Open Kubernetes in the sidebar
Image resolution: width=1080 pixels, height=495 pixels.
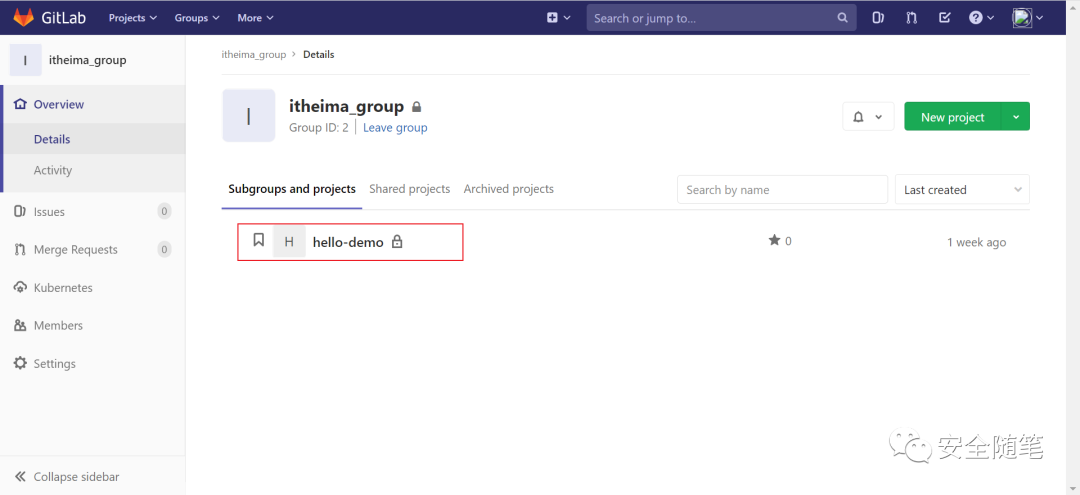(x=92, y=288)
